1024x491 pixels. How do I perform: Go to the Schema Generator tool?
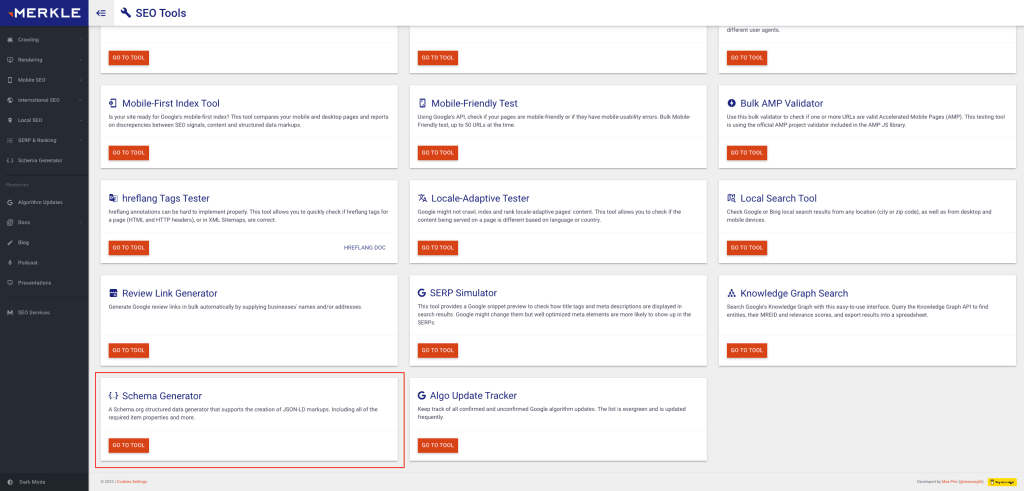tap(129, 445)
